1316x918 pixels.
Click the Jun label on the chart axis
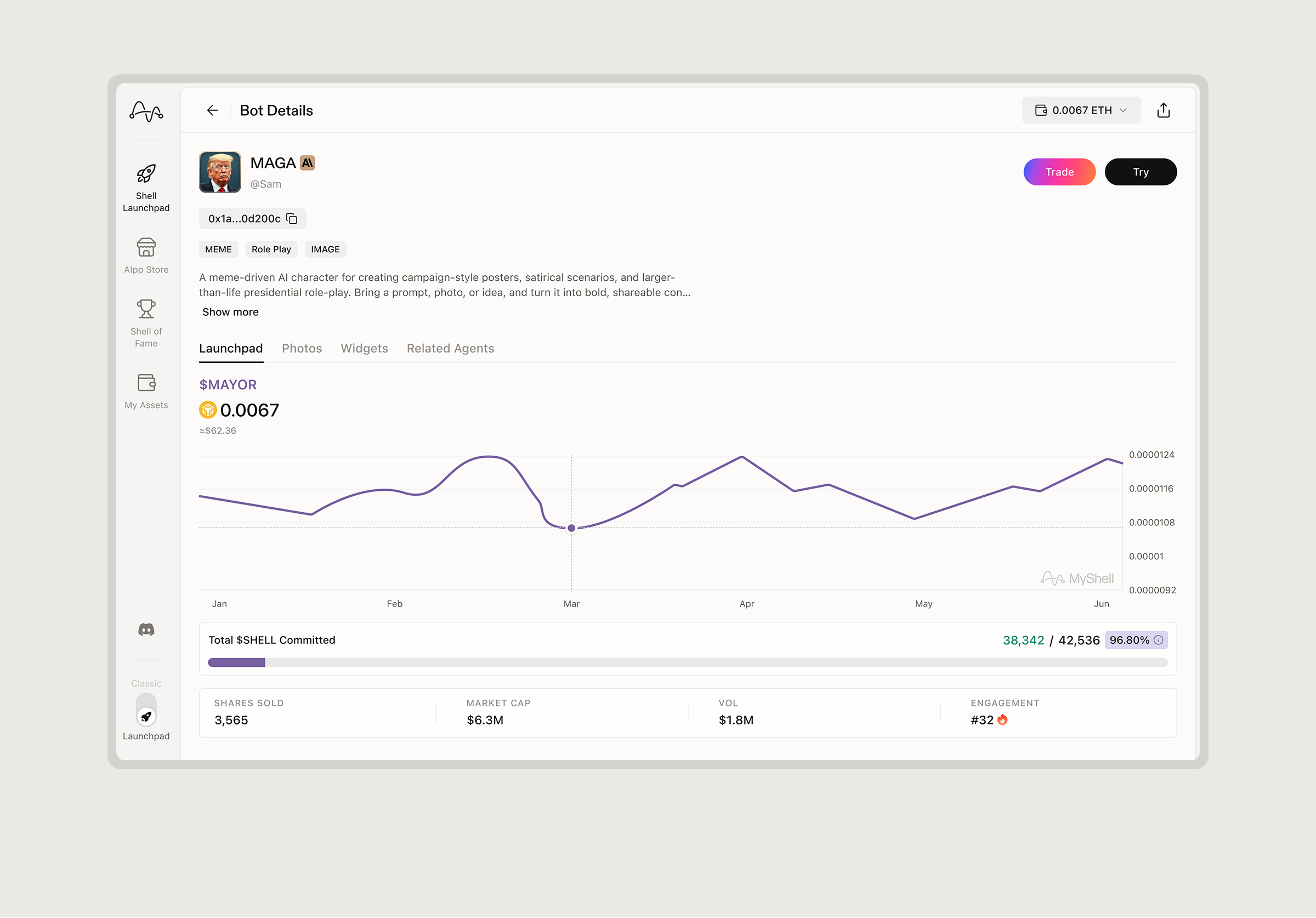pyautogui.click(x=1101, y=604)
